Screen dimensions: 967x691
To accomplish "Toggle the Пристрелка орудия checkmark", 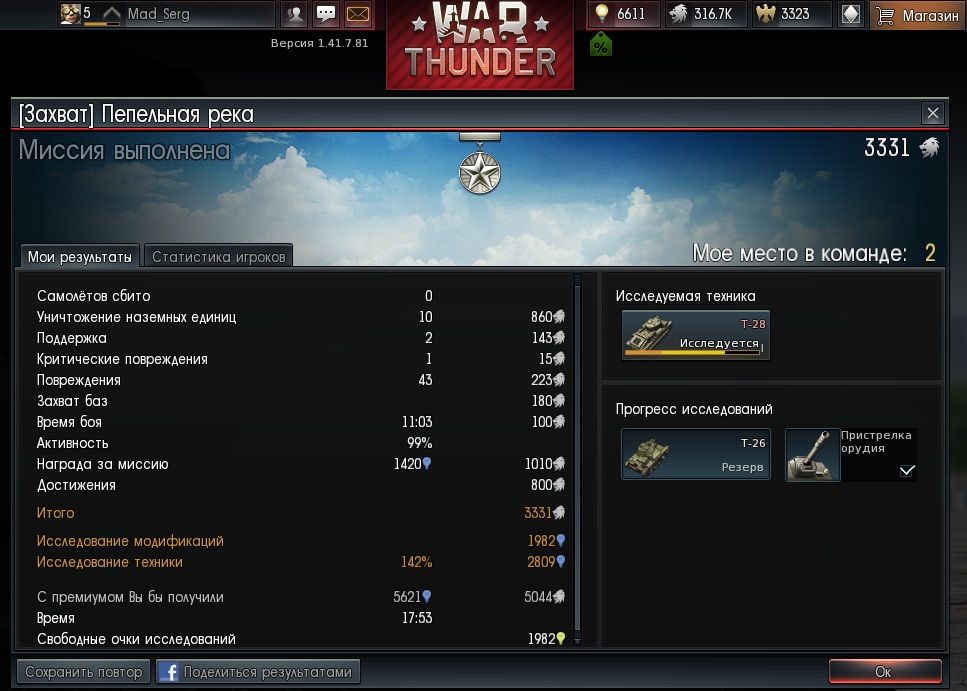I will (x=907, y=471).
